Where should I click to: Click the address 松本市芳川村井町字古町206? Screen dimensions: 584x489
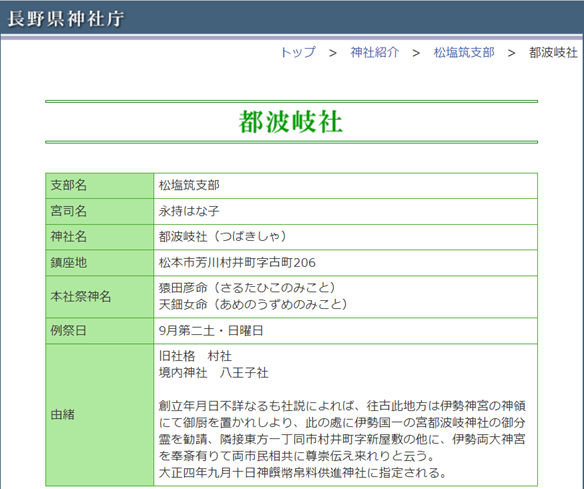tap(237, 263)
